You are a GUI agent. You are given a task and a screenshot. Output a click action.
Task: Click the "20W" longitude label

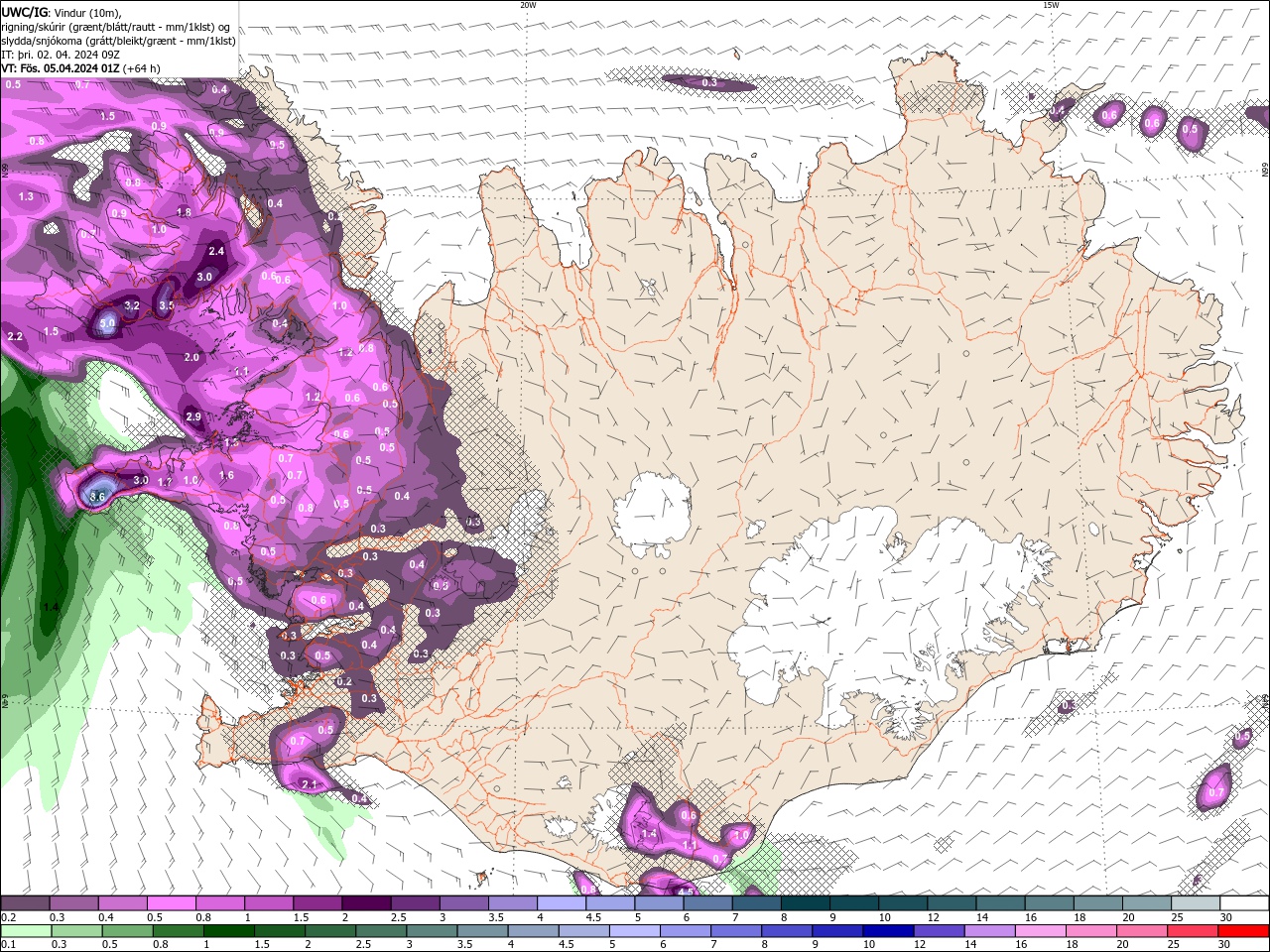click(x=527, y=5)
